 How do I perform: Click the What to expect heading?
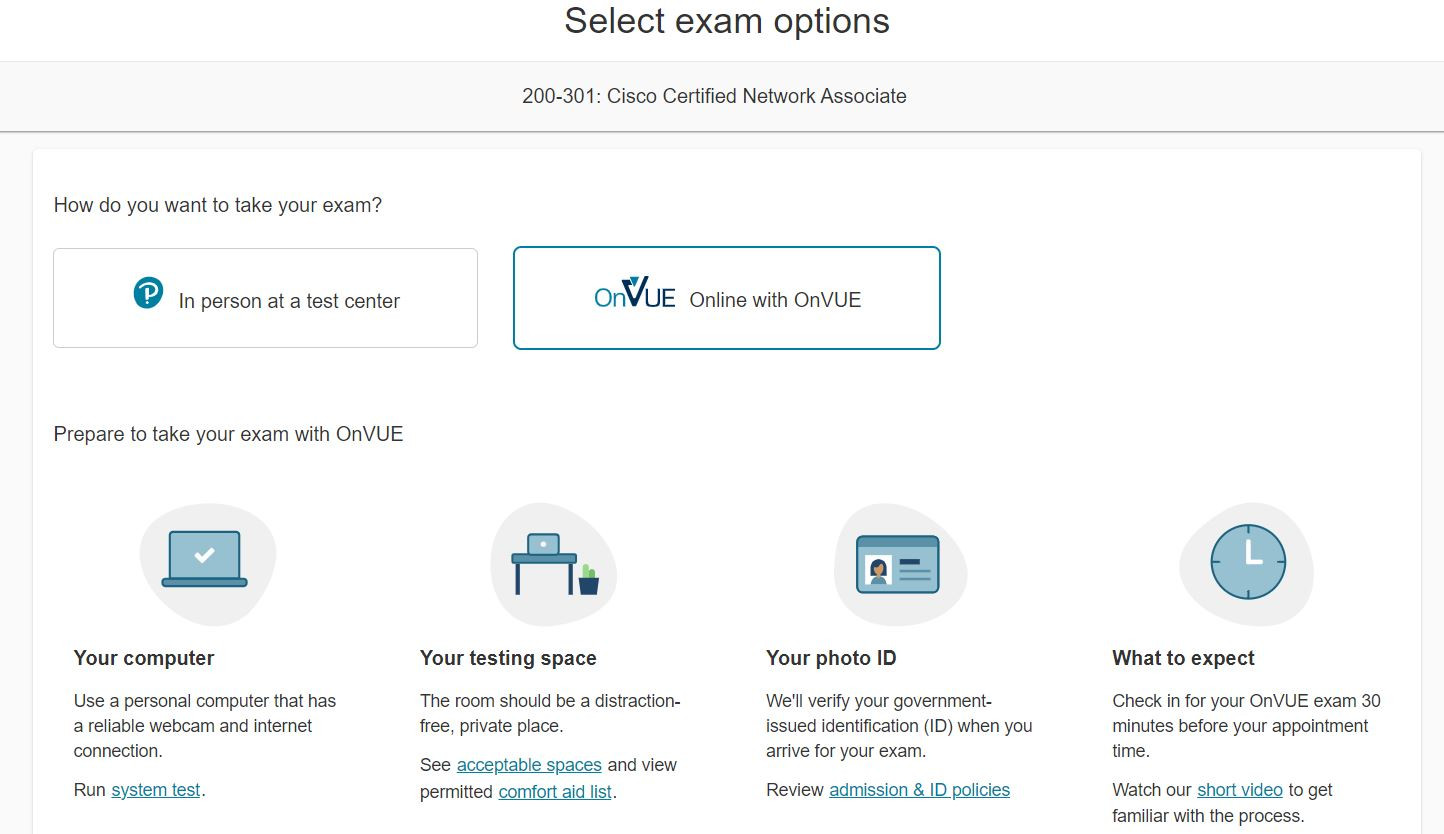click(x=1183, y=658)
